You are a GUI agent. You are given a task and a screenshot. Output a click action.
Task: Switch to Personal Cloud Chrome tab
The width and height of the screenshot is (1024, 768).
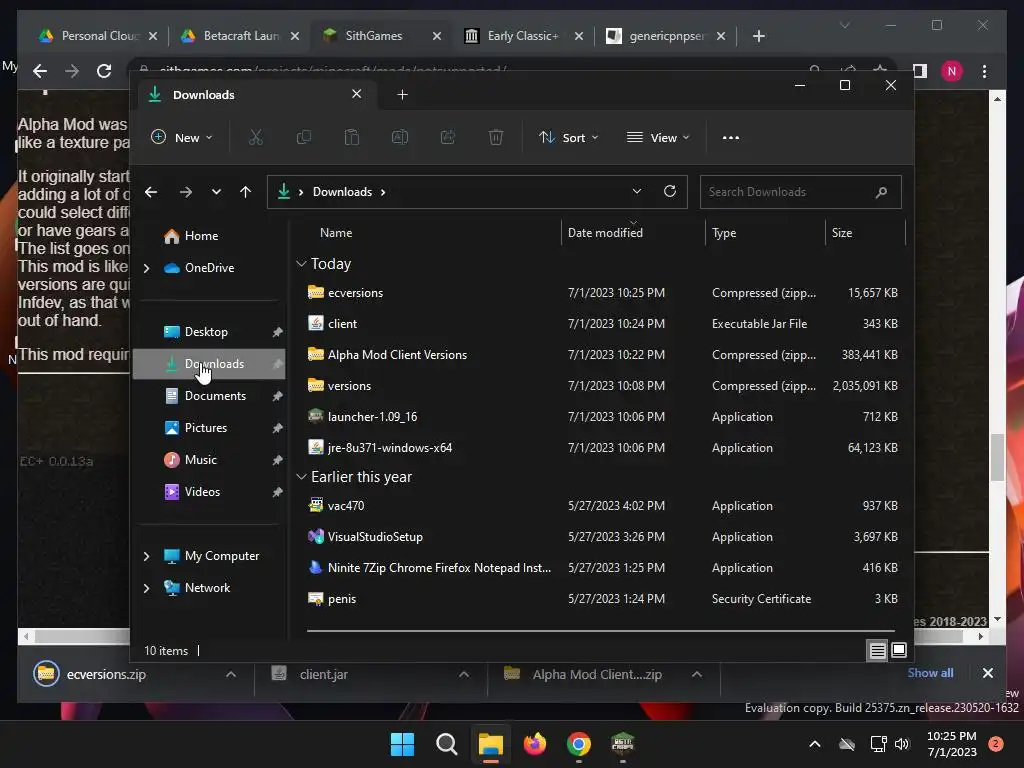click(98, 36)
